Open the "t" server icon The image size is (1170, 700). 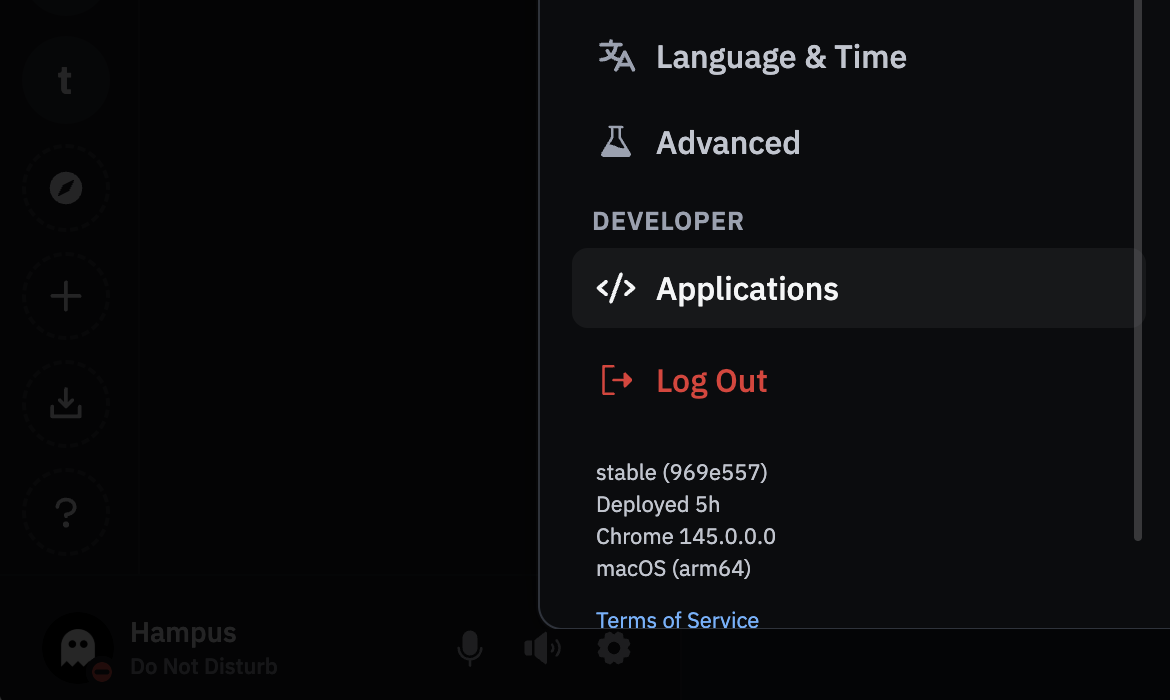coord(65,80)
